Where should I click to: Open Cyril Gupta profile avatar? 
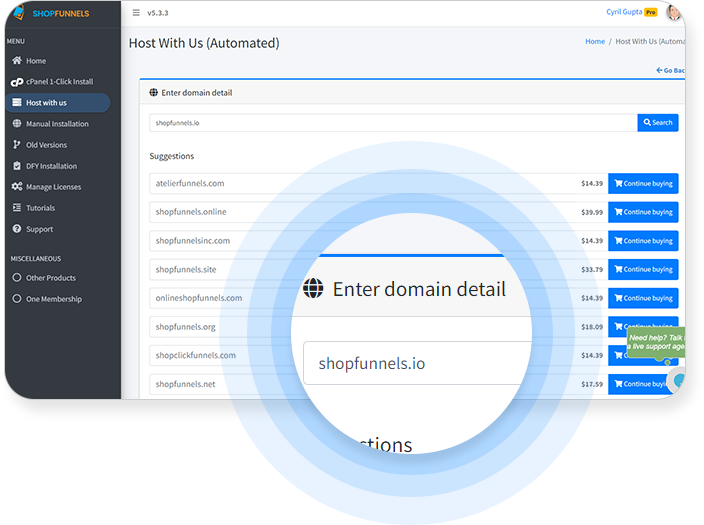tap(675, 13)
